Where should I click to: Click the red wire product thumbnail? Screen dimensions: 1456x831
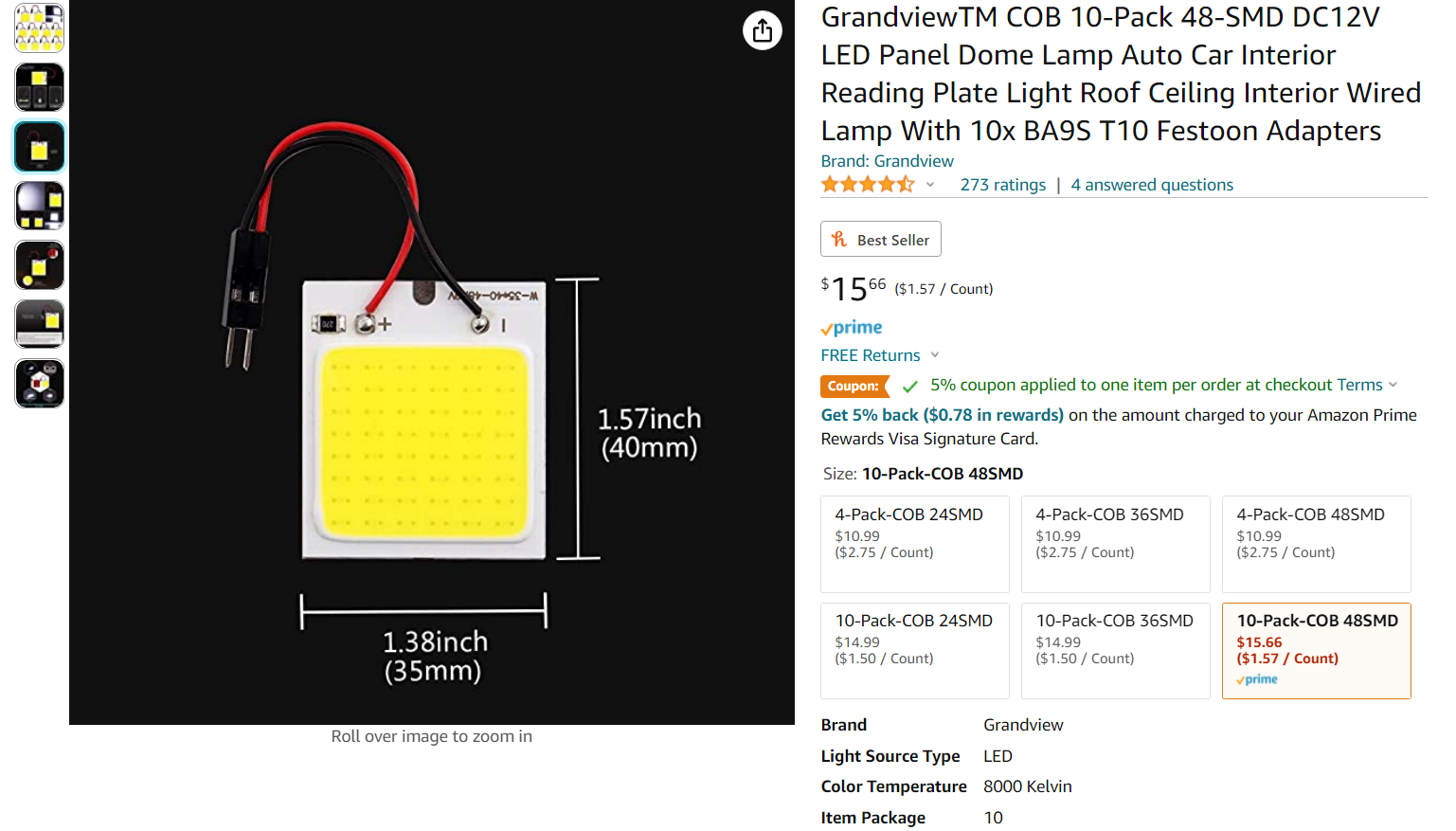(39, 146)
